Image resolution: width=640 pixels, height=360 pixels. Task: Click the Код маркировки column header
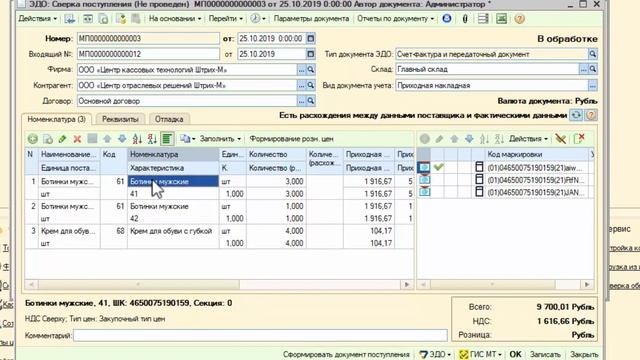537,154
